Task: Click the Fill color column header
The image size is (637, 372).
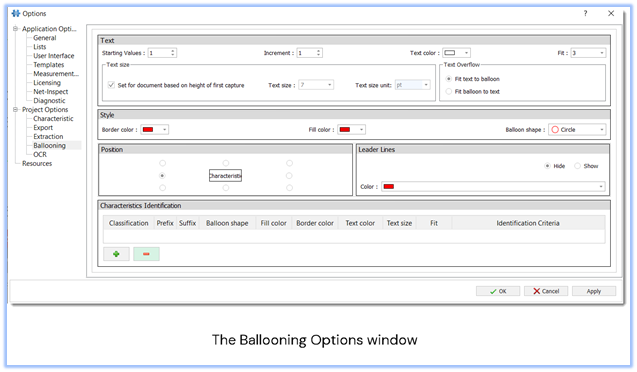Action: pos(273,223)
